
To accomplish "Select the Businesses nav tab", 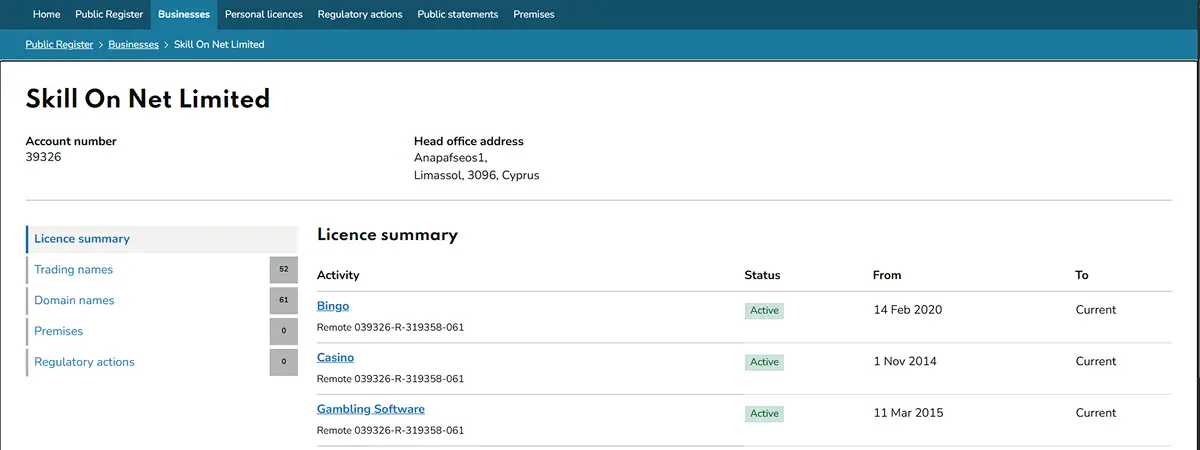I will (x=184, y=14).
